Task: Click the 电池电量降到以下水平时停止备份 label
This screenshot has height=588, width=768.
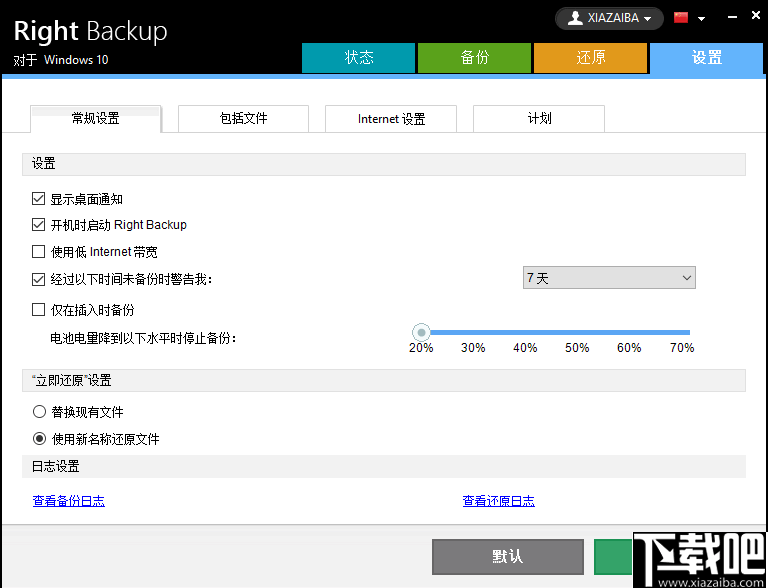Action: tap(143, 338)
